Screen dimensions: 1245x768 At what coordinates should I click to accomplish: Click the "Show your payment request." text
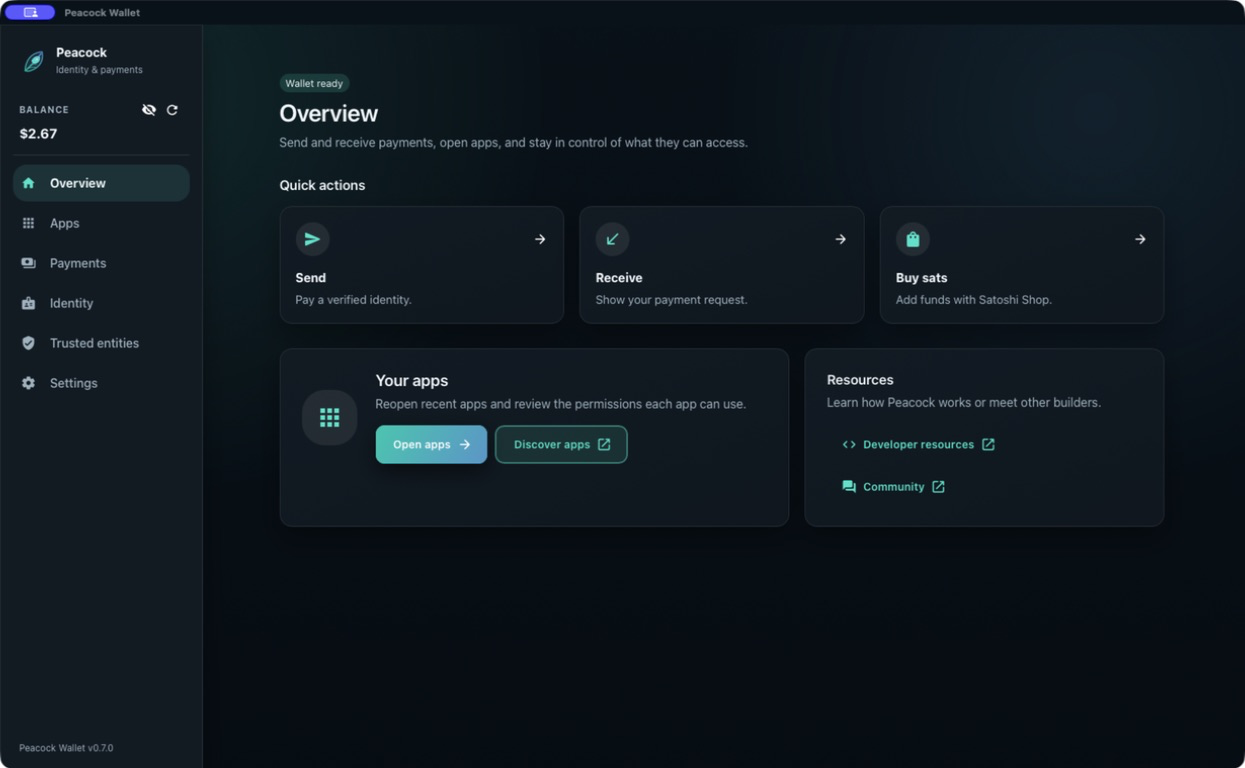pos(671,300)
